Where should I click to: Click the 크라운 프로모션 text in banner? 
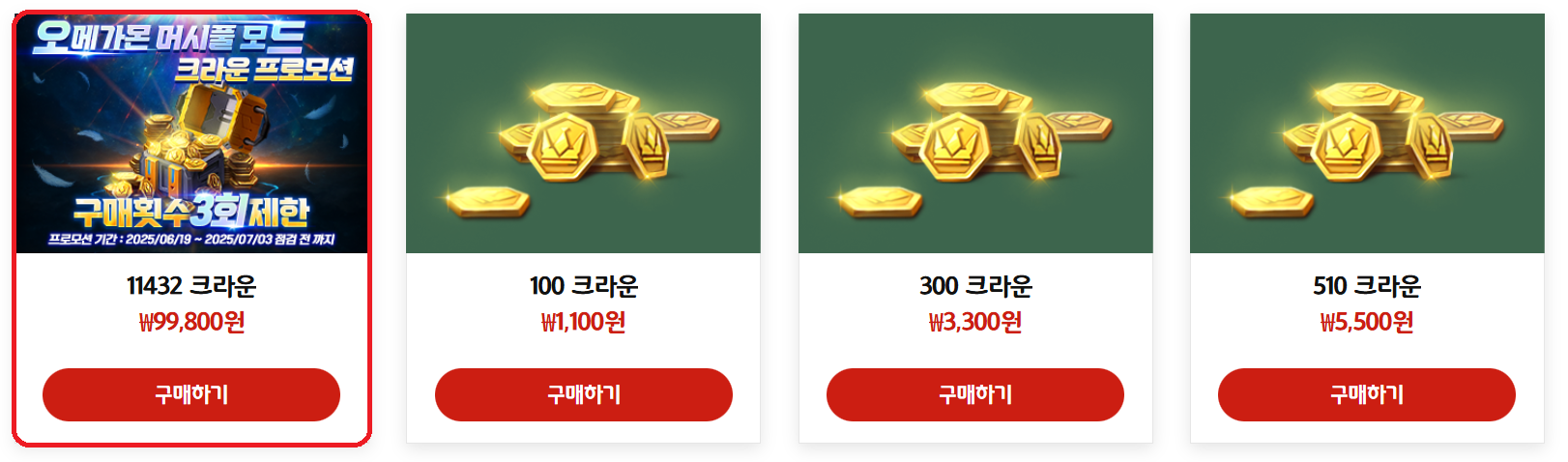pos(265,70)
